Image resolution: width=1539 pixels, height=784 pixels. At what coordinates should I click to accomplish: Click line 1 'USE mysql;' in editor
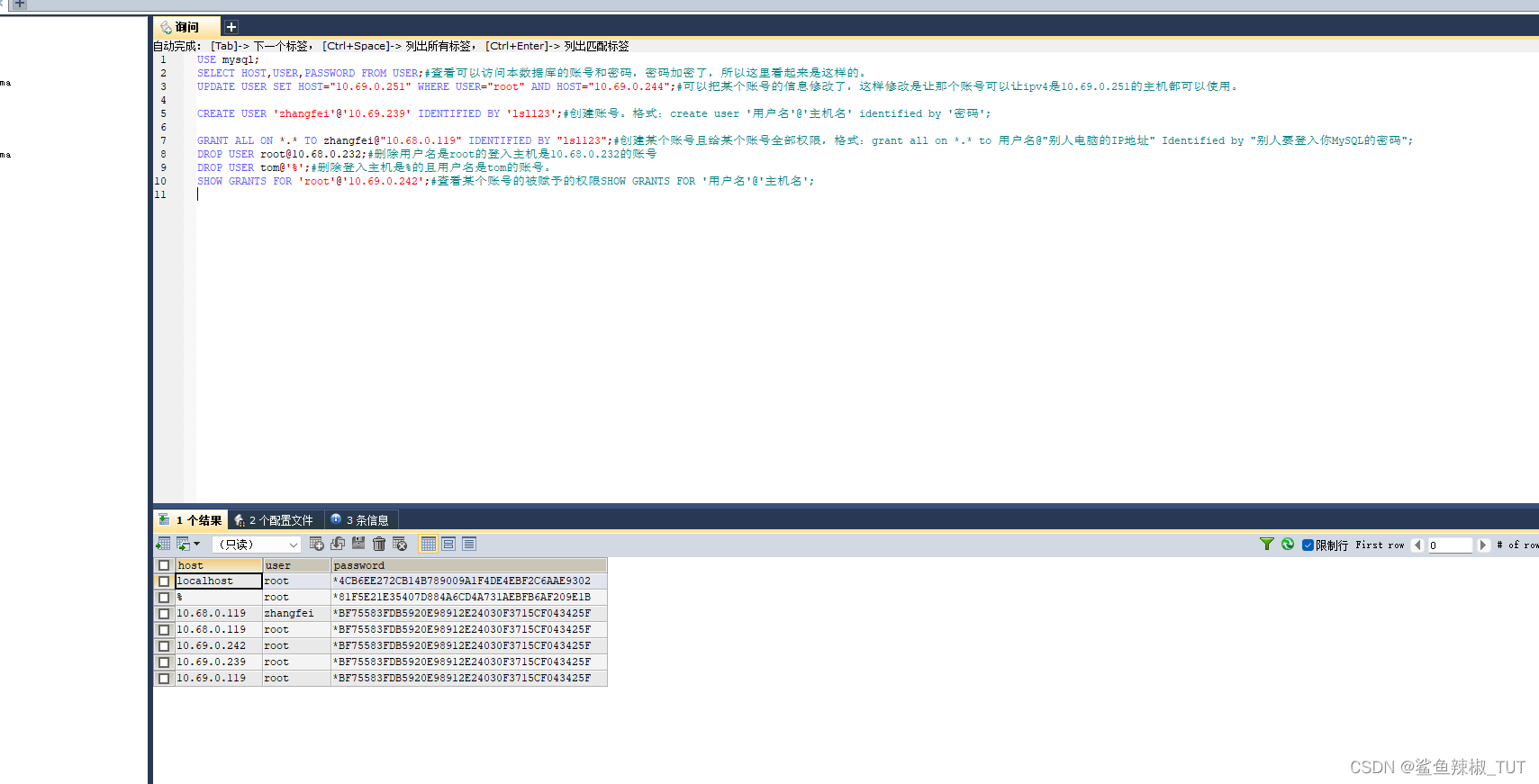(228, 59)
